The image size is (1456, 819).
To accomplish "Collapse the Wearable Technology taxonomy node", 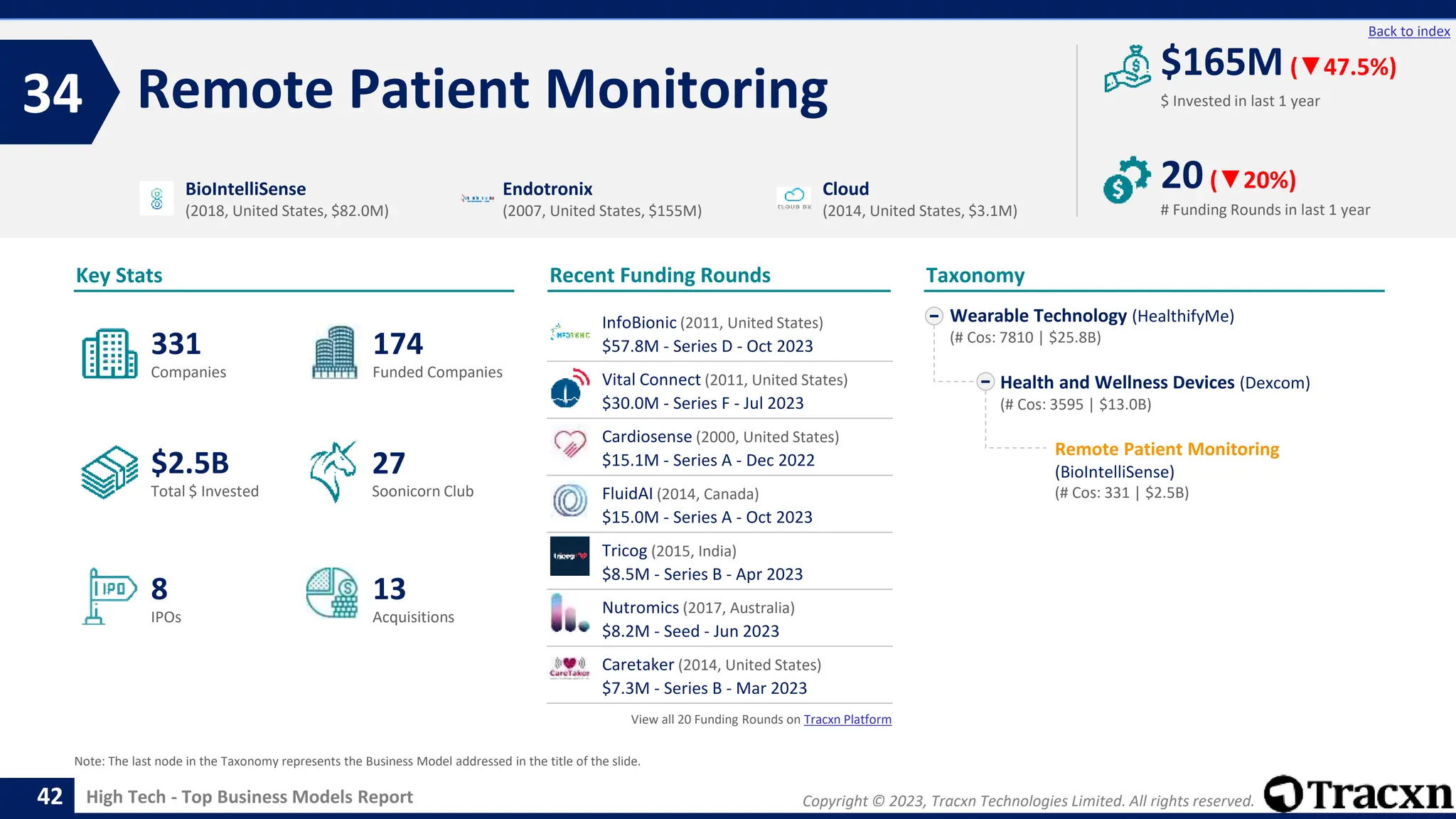I will click(x=934, y=316).
